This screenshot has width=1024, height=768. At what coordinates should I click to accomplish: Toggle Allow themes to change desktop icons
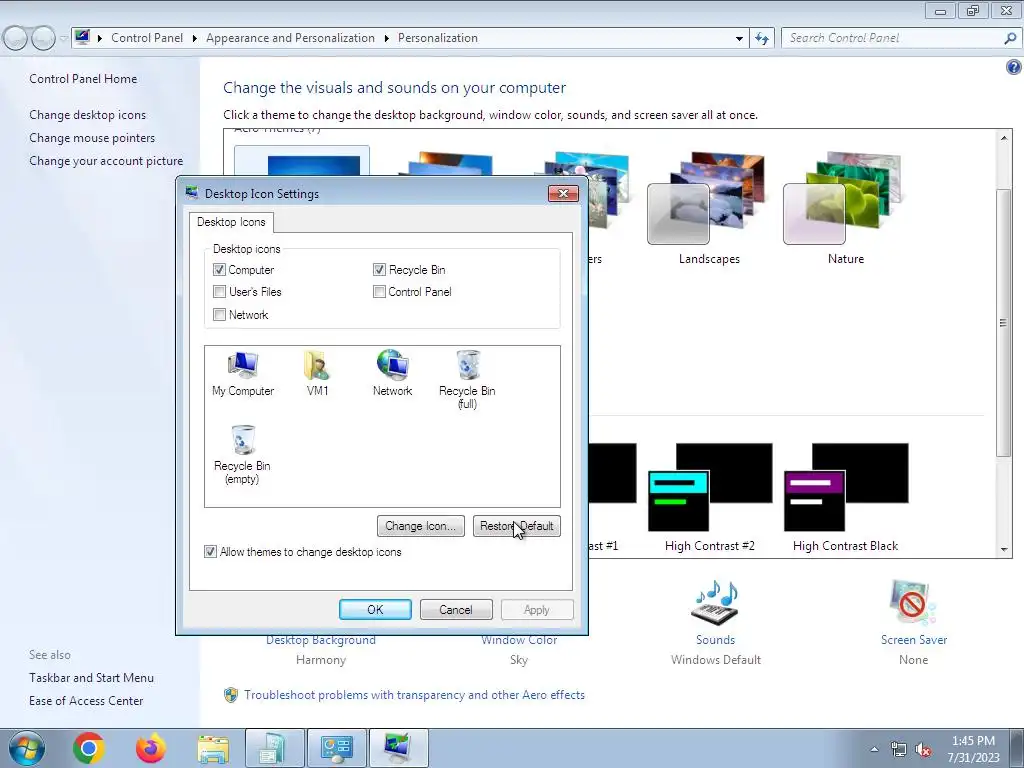click(210, 552)
